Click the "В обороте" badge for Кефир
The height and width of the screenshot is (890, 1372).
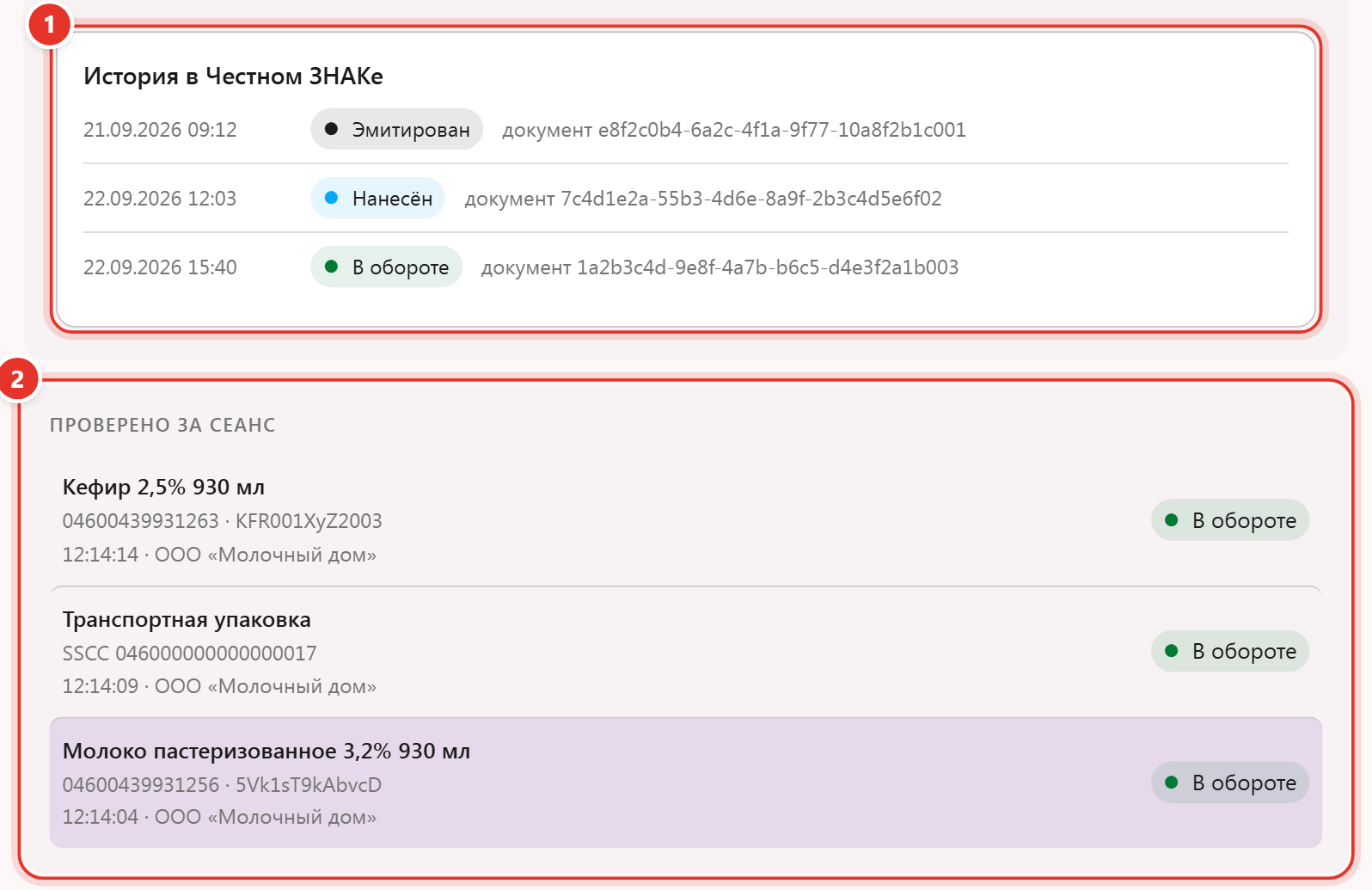pos(1230,520)
